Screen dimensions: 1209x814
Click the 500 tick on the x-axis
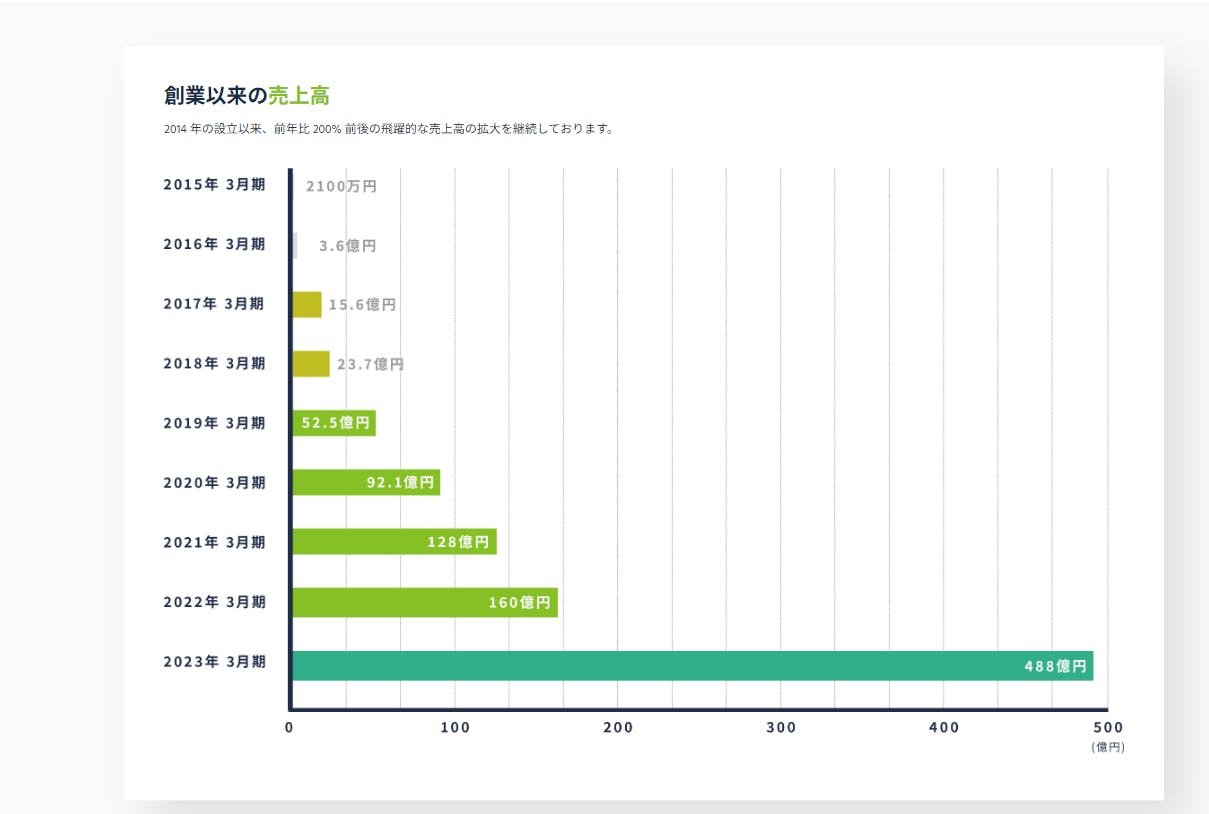(x=1108, y=727)
